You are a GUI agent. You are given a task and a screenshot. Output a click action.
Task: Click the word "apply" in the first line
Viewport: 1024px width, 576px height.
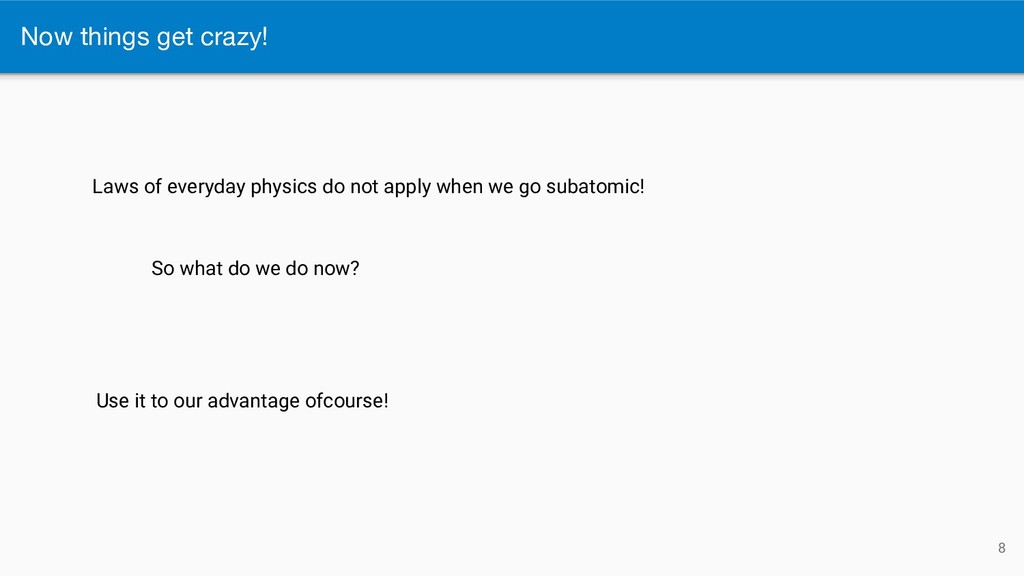point(405,187)
